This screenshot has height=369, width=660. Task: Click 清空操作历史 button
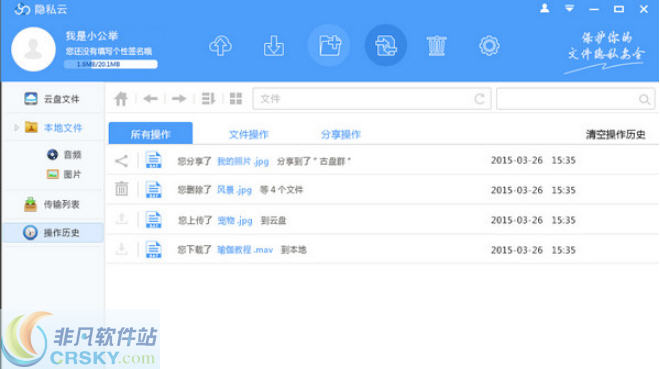point(615,134)
